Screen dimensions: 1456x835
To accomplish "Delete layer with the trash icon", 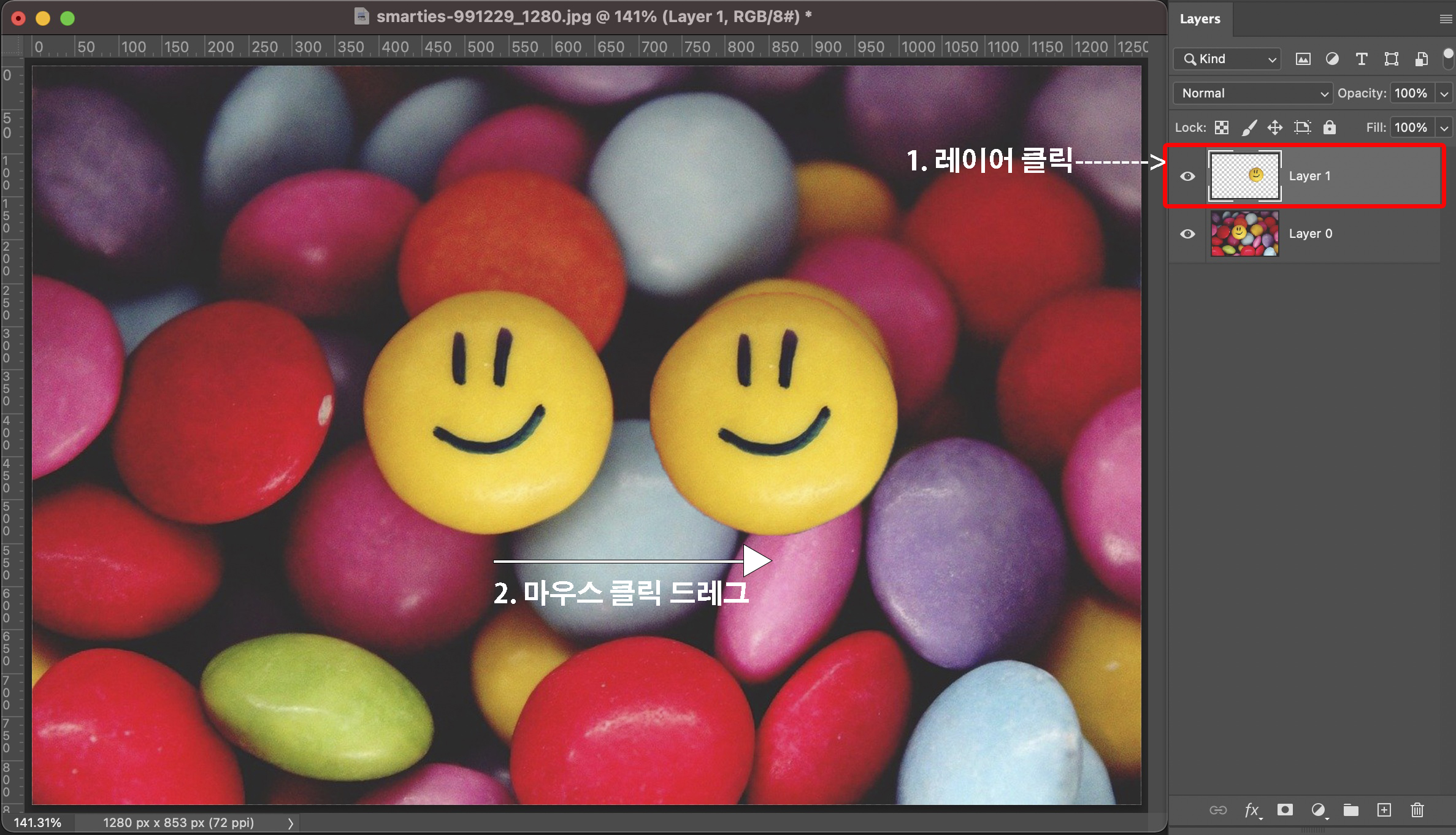I will point(1417,810).
